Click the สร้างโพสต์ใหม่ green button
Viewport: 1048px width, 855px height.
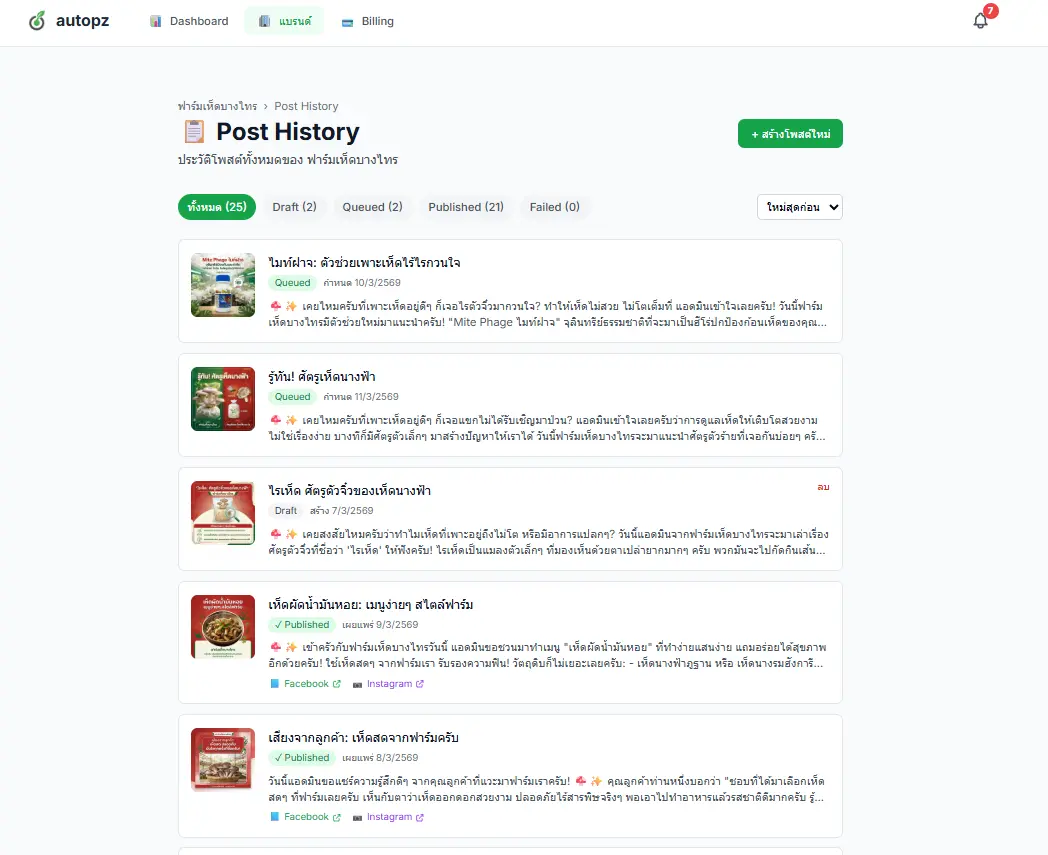(790, 134)
